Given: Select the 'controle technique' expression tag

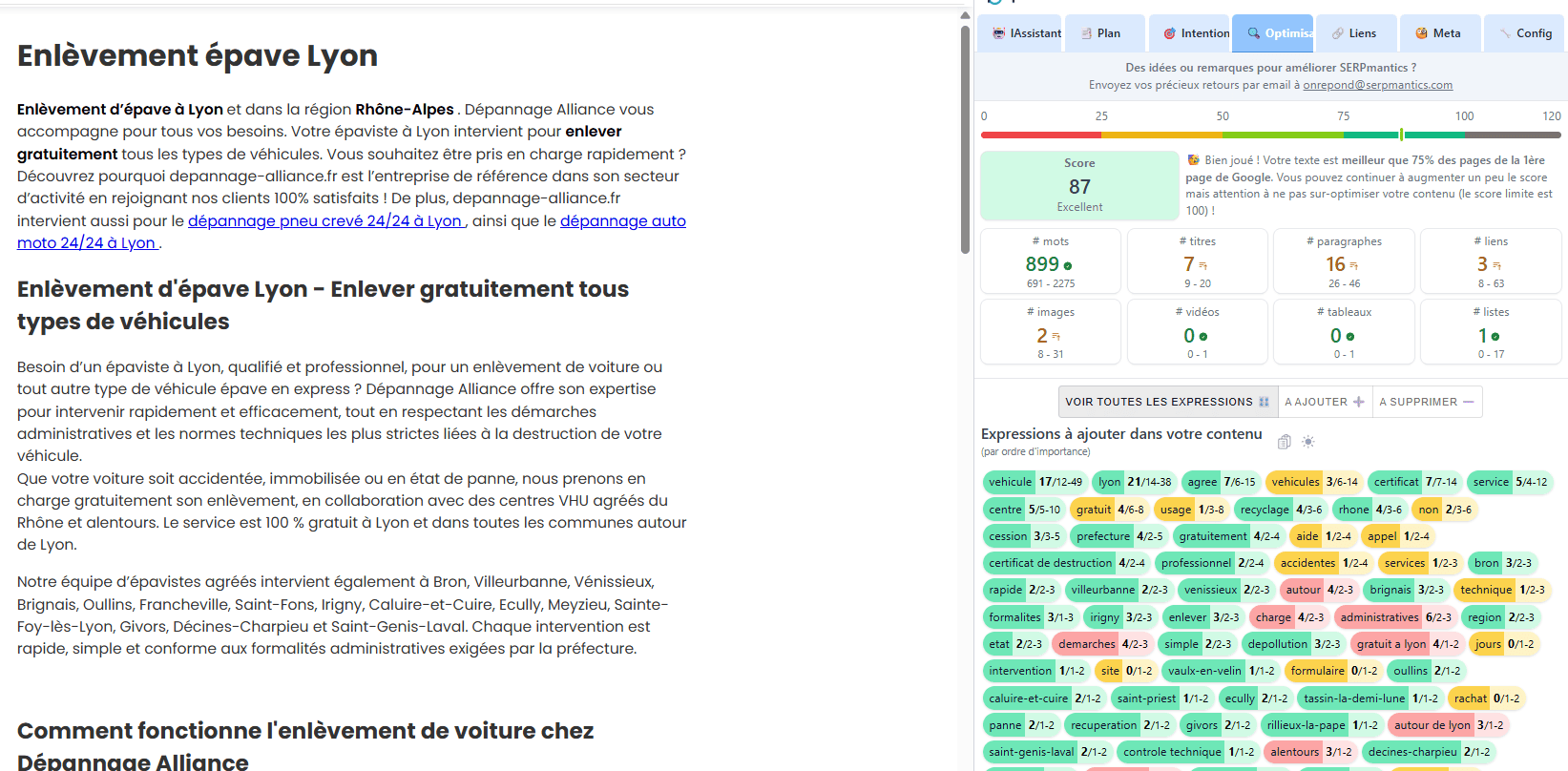Looking at the screenshot, I should click(1187, 752).
